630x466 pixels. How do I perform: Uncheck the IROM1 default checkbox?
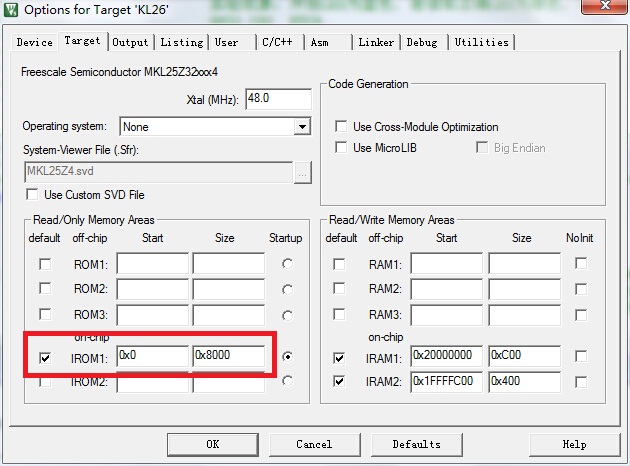(x=45, y=358)
